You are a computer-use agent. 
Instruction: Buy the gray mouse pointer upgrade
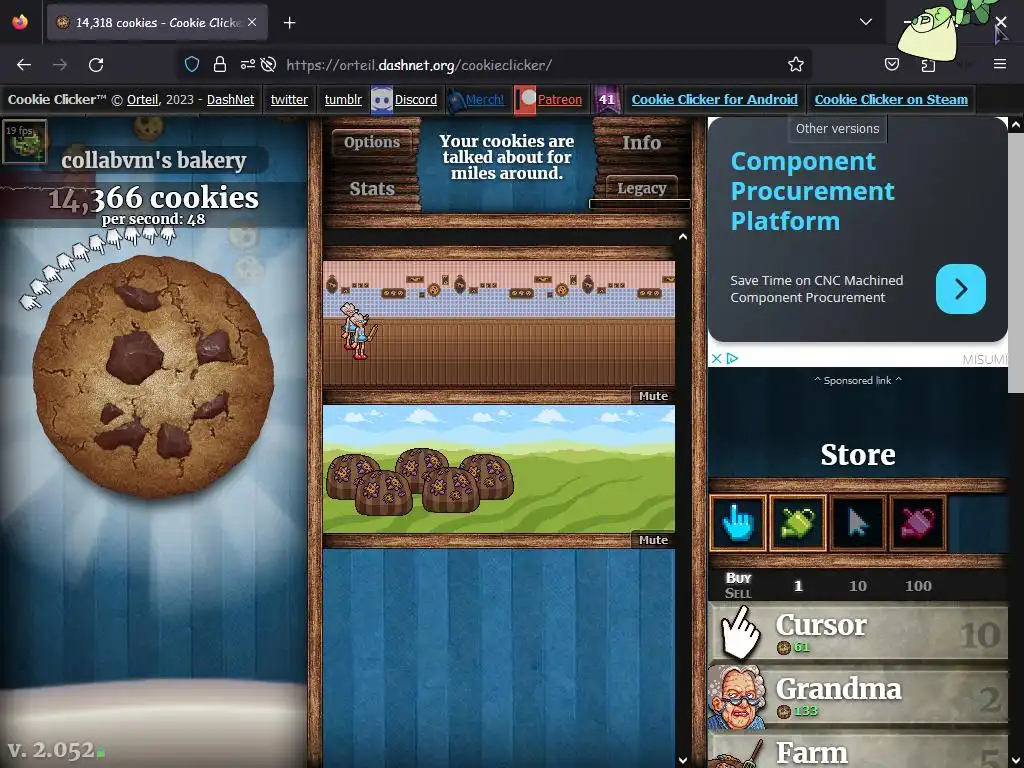(x=857, y=522)
